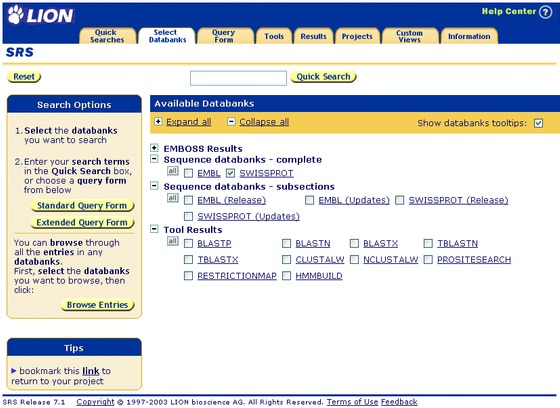Collapse Sequence databanks - complete group
This screenshot has width=560, height=408.
point(154,159)
